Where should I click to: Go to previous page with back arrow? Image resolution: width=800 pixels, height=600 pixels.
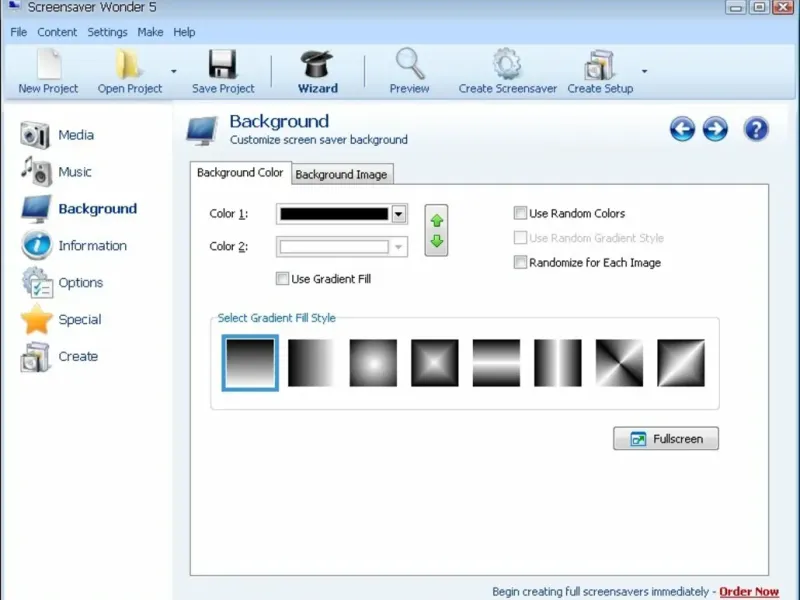pyautogui.click(x=682, y=129)
